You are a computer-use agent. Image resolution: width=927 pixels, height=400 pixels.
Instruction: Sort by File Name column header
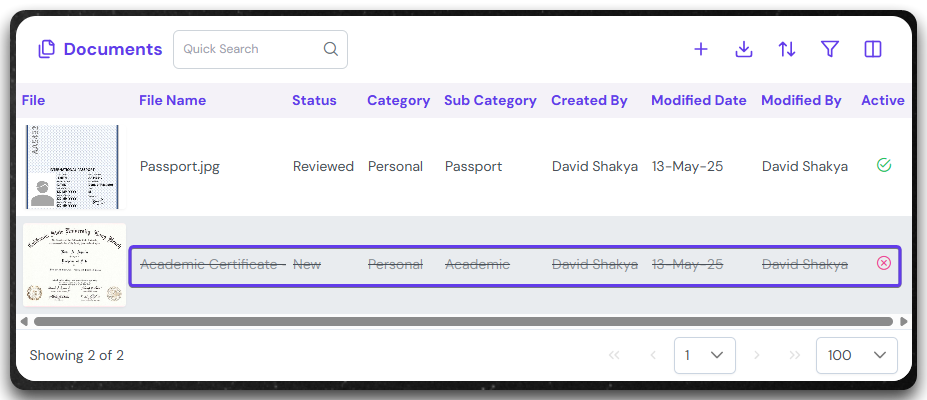(x=172, y=100)
